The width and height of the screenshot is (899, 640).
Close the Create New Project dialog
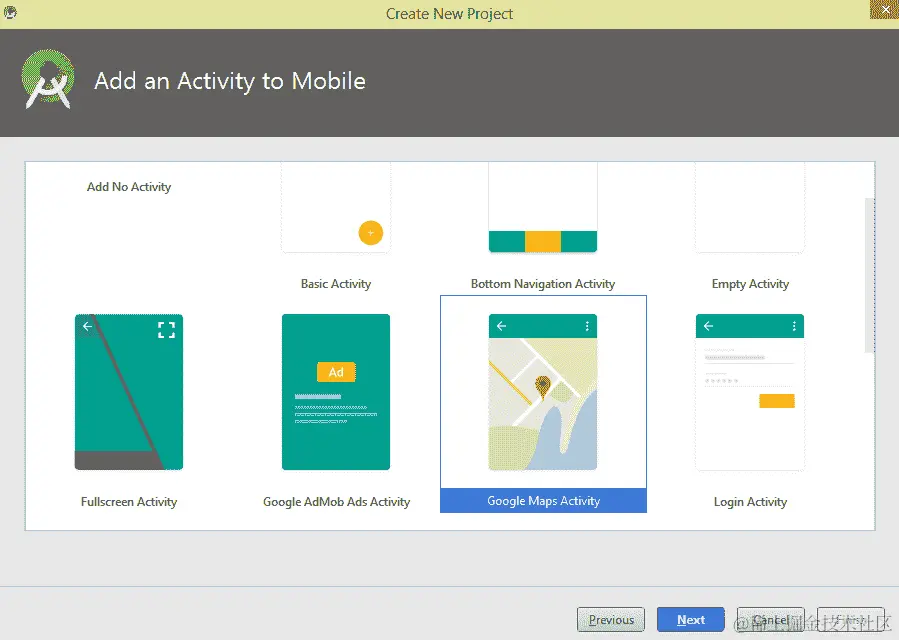[884, 10]
